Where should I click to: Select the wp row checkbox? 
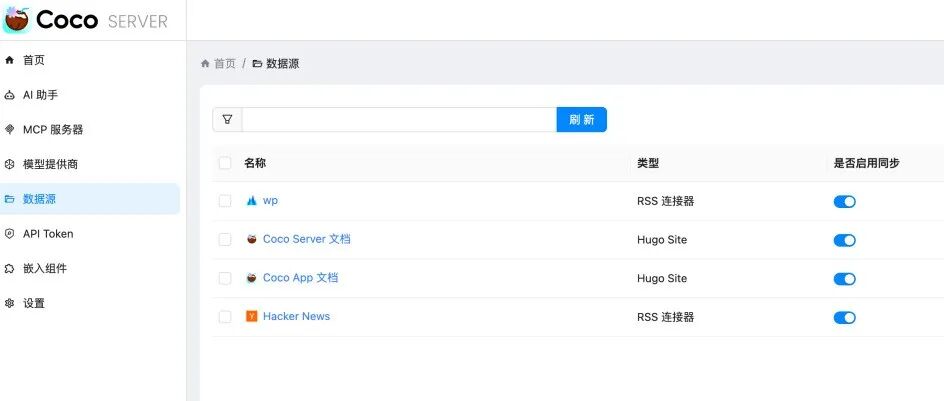(225, 201)
